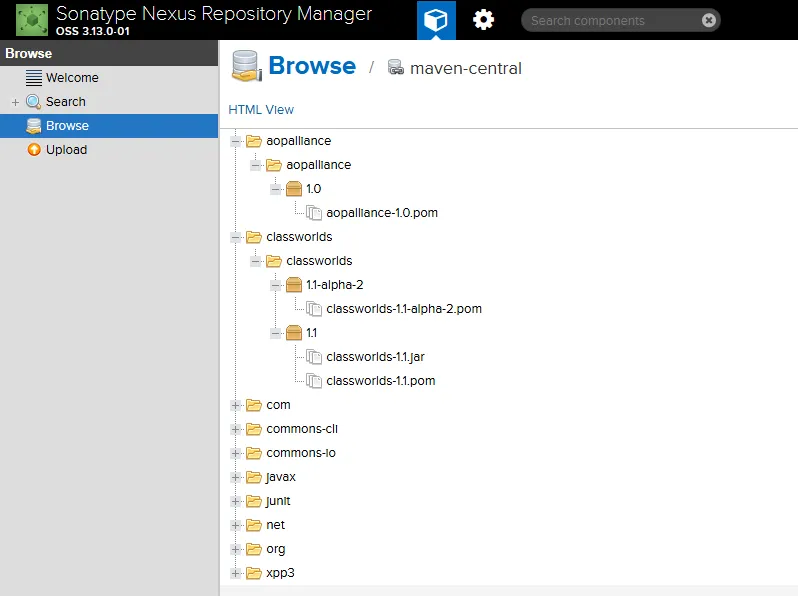Viewport: 798px width, 596px height.
Task: Click the xpp3 folder icon
Action: point(253,573)
